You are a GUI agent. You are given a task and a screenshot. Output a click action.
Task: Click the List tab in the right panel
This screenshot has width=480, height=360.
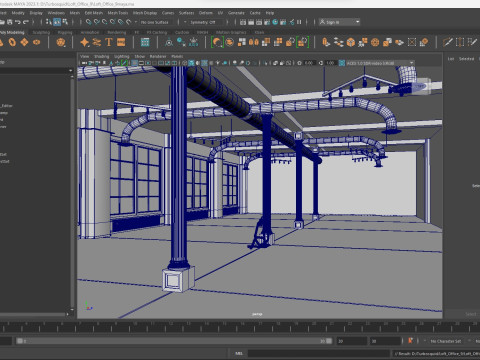click(451, 59)
